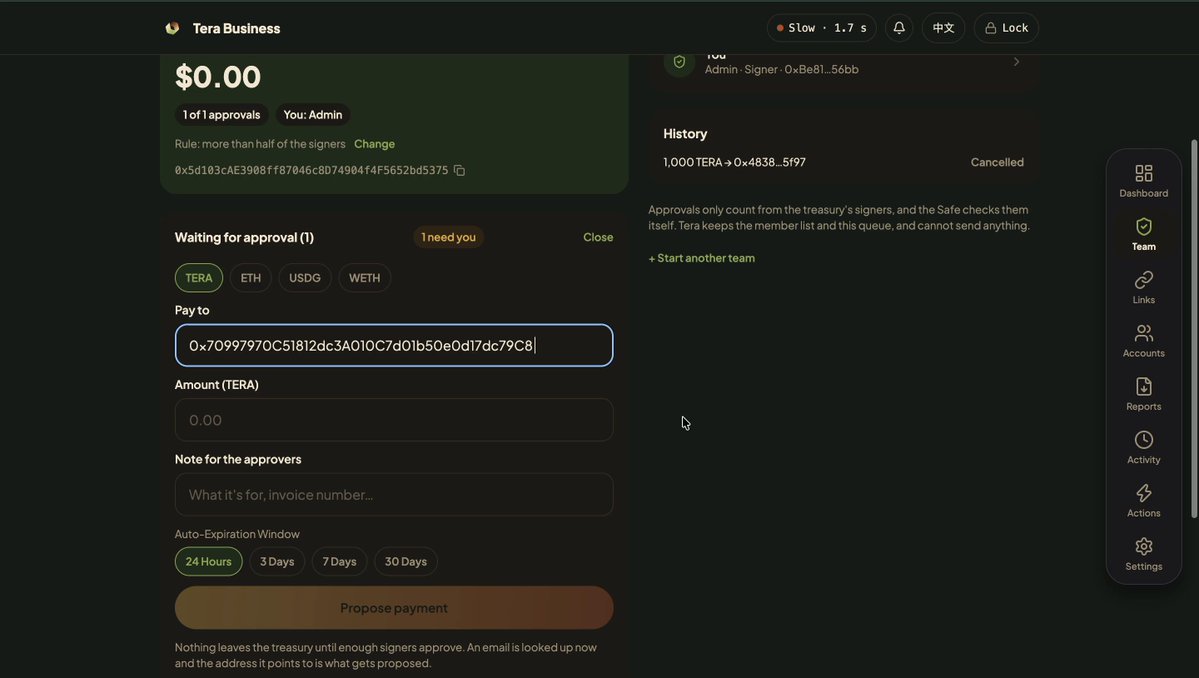Open the Reports sidebar icon
Screen dimensions: 1199x678
tap(1143, 387)
